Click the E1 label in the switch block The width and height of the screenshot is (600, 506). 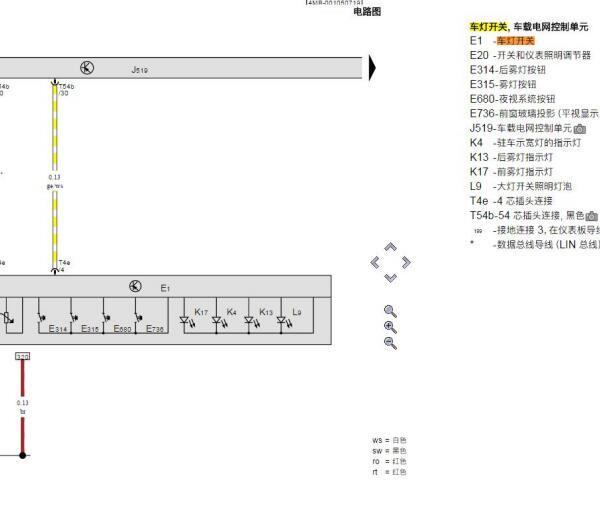click(x=165, y=288)
